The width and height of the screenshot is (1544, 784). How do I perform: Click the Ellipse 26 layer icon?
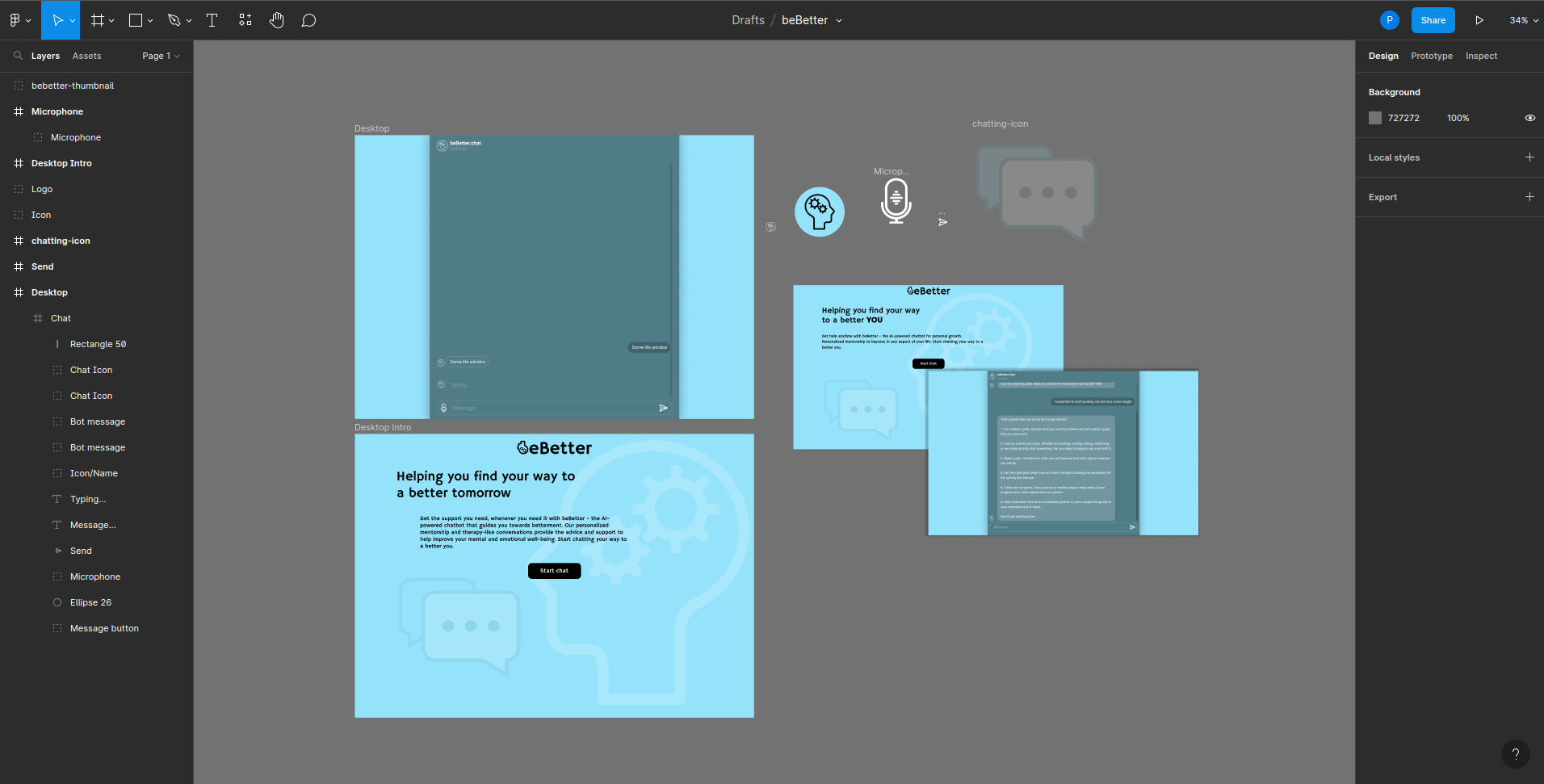pyautogui.click(x=57, y=602)
